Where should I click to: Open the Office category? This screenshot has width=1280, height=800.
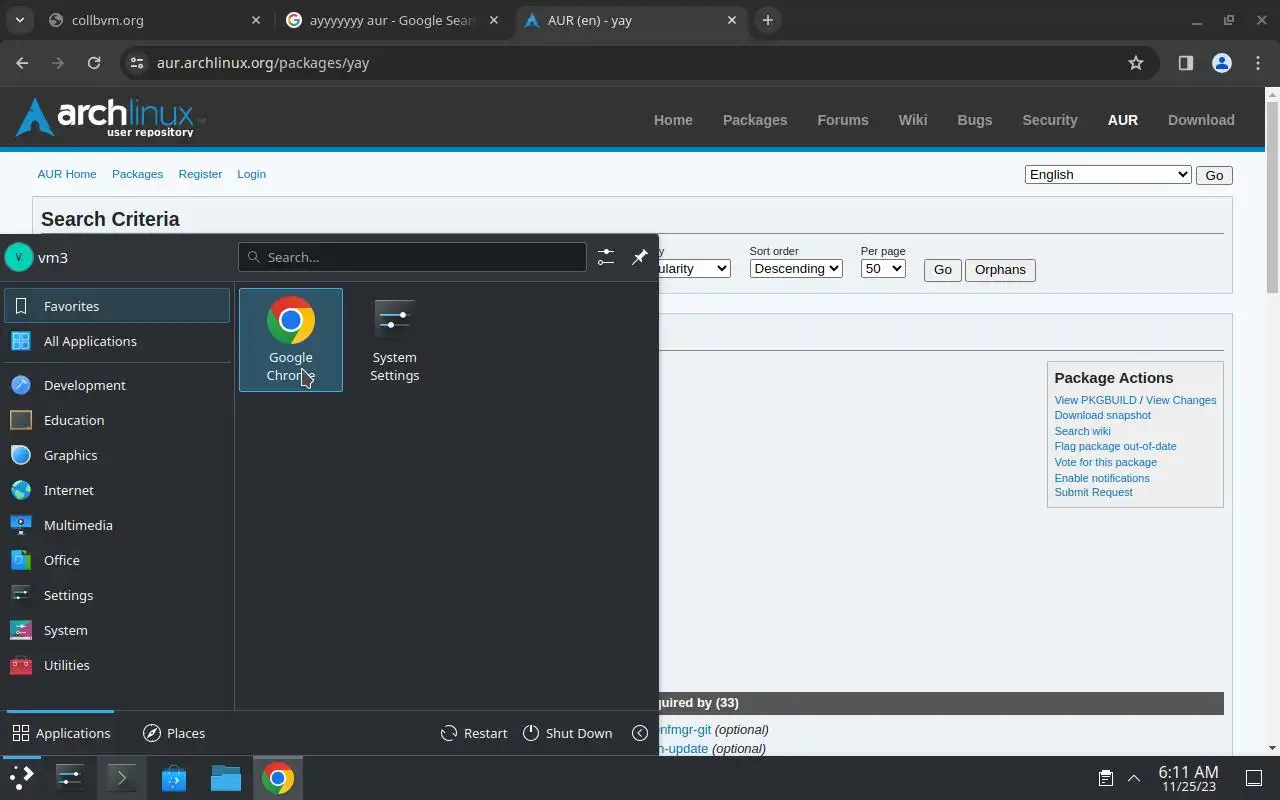coord(117,560)
